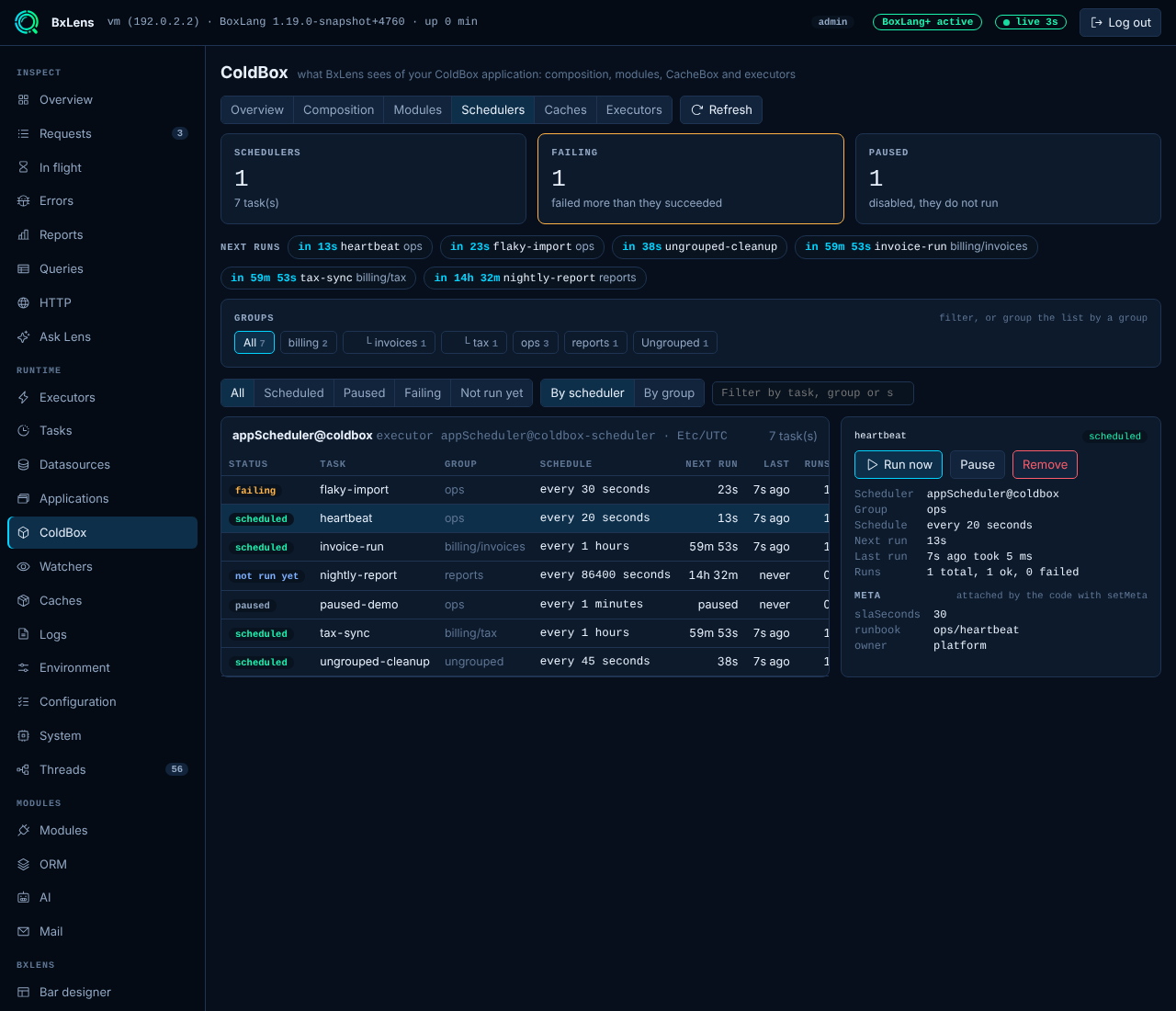Open Environment via sliders icon
The width and height of the screenshot is (1176, 1011).
point(24,668)
